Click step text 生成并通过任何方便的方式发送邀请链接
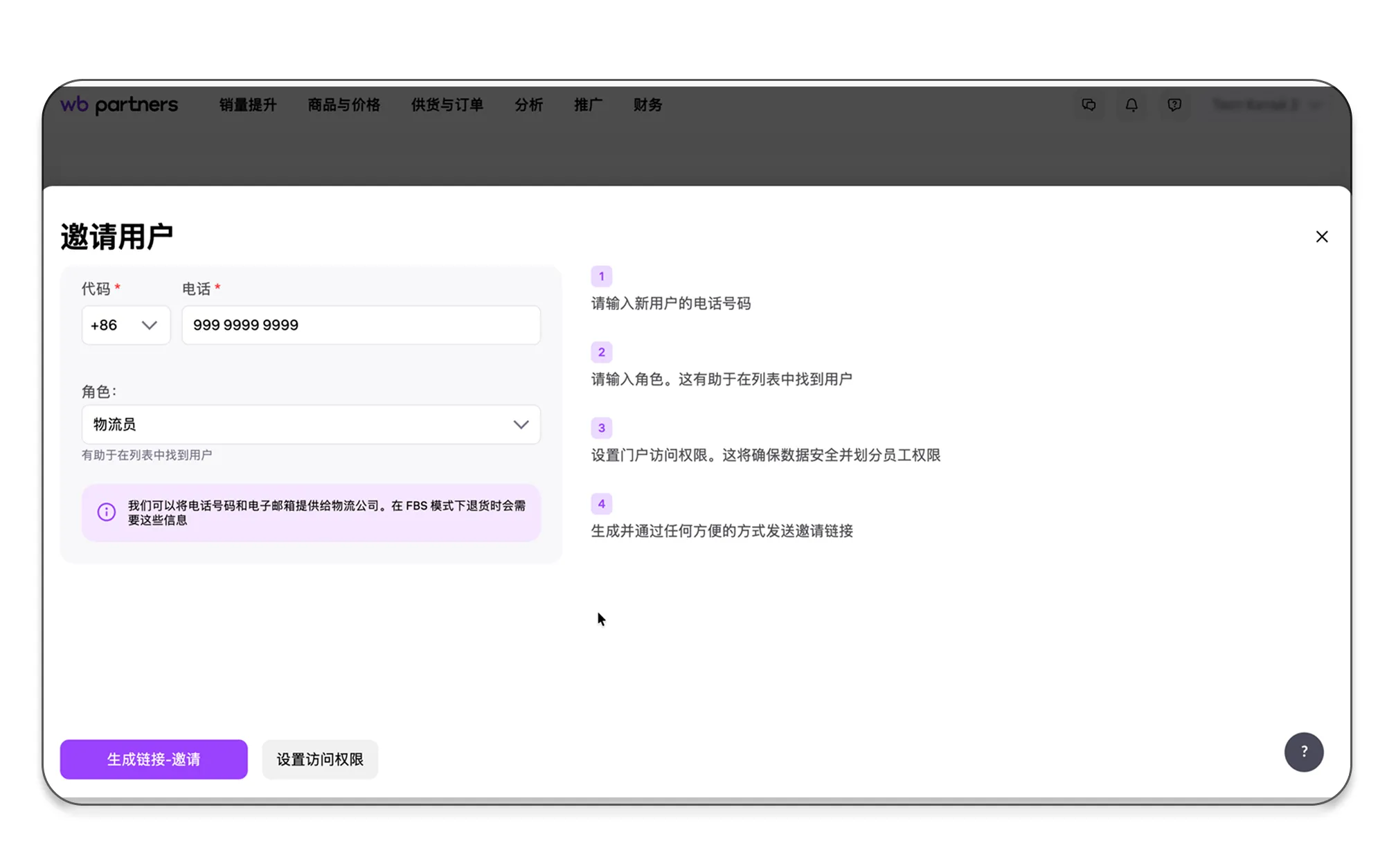 click(722, 531)
